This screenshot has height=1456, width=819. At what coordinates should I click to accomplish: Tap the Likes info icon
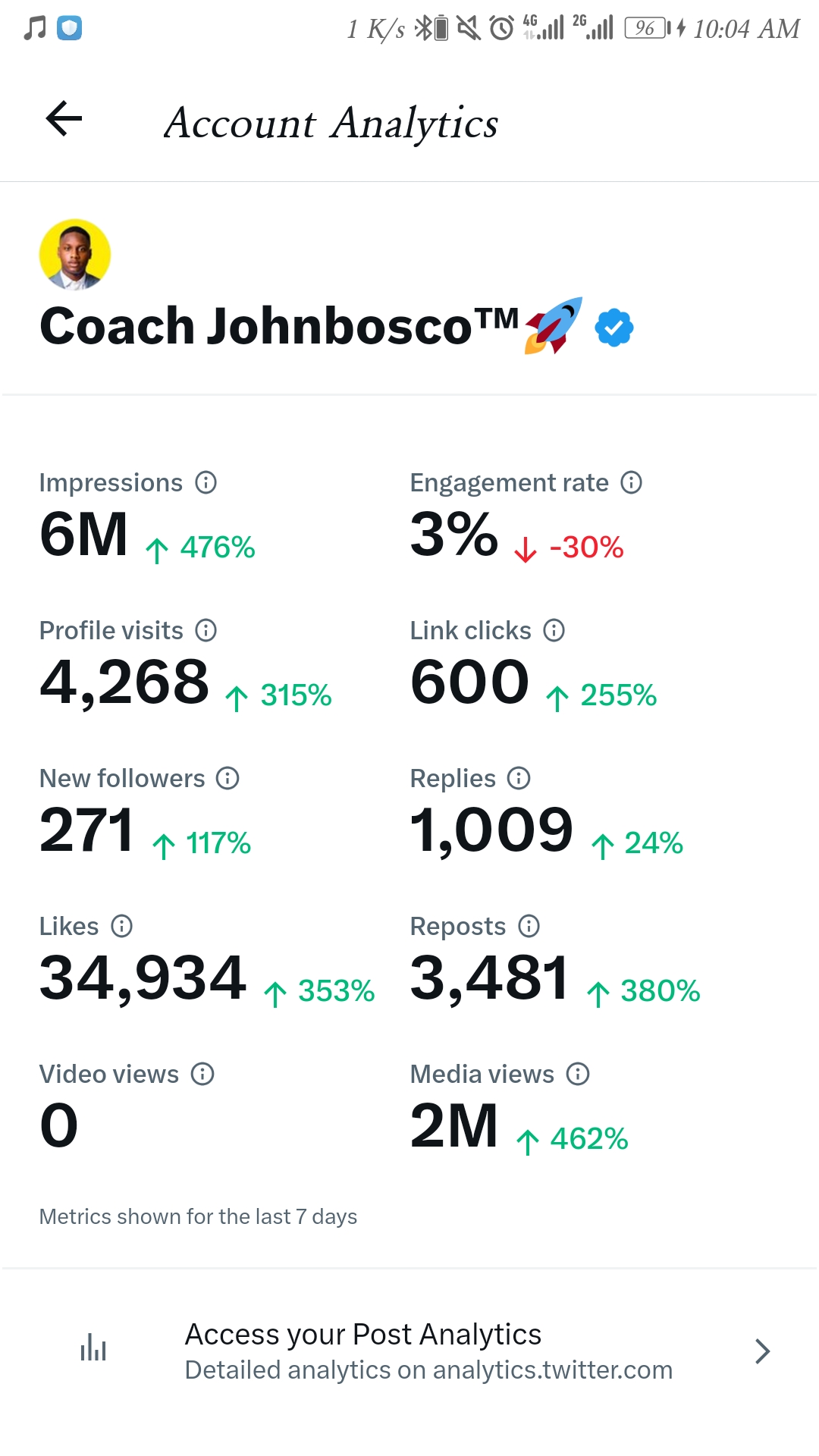(x=121, y=926)
